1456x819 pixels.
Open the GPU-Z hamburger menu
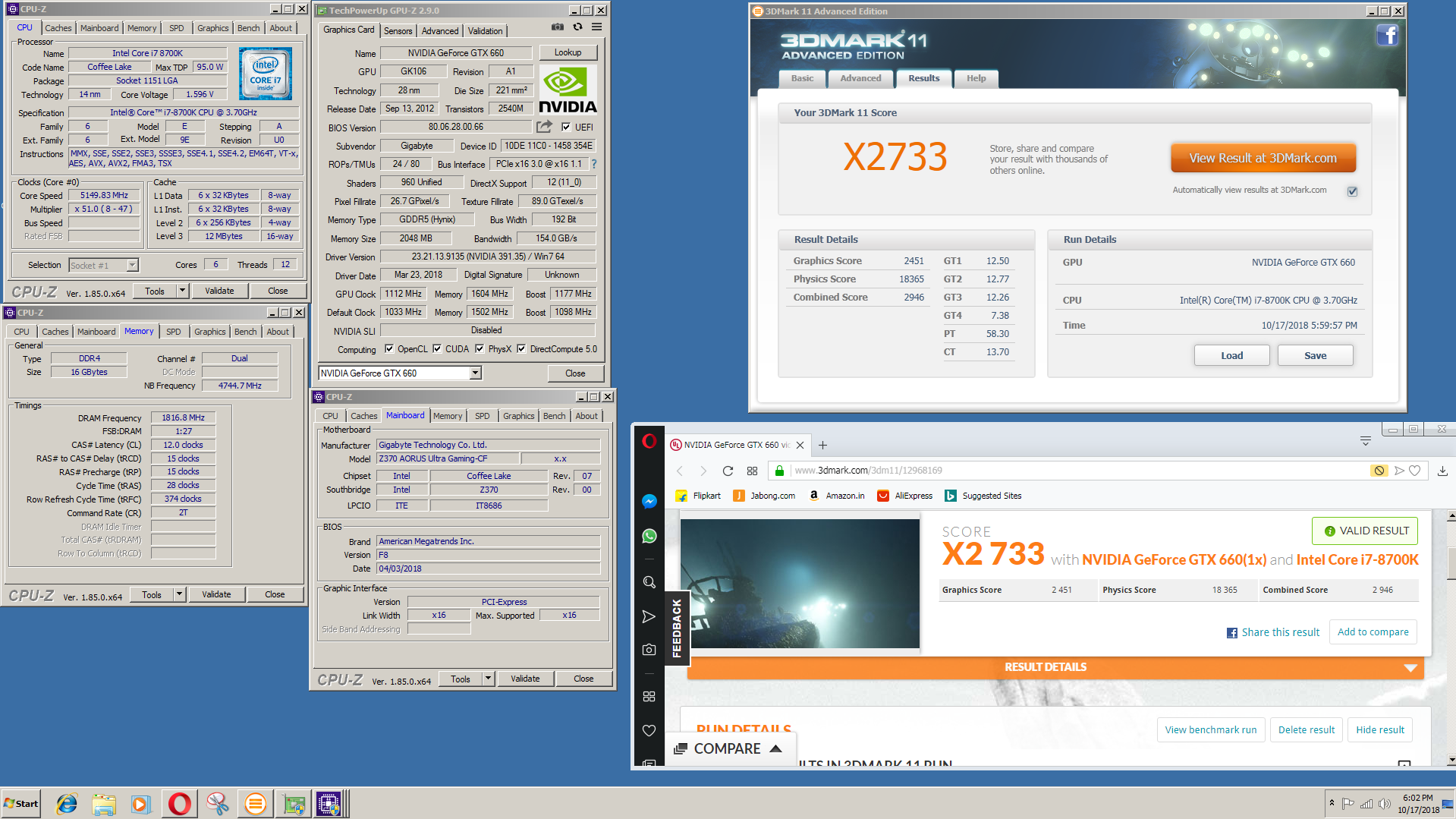tap(597, 27)
